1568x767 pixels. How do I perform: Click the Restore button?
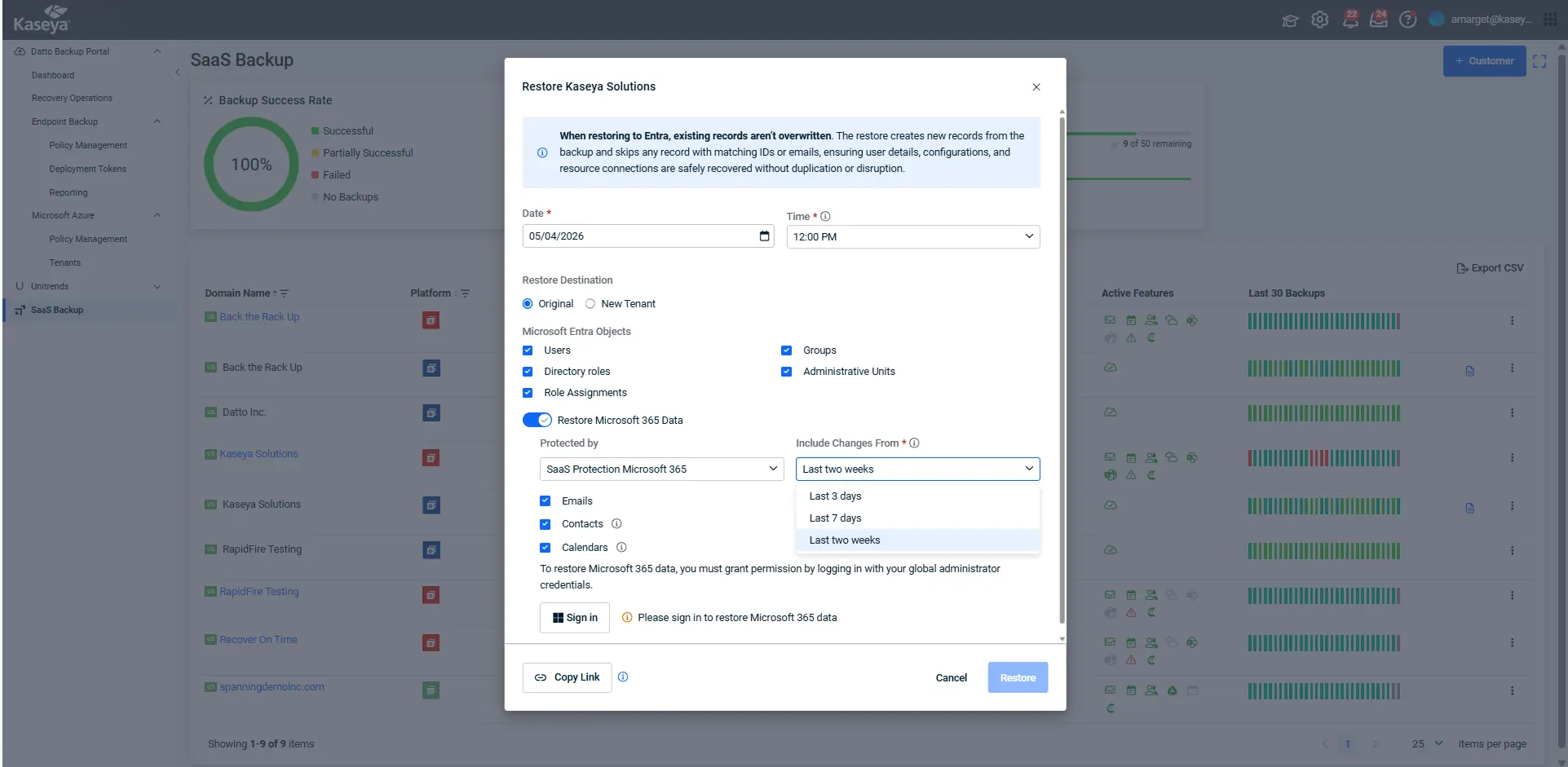coord(1018,678)
